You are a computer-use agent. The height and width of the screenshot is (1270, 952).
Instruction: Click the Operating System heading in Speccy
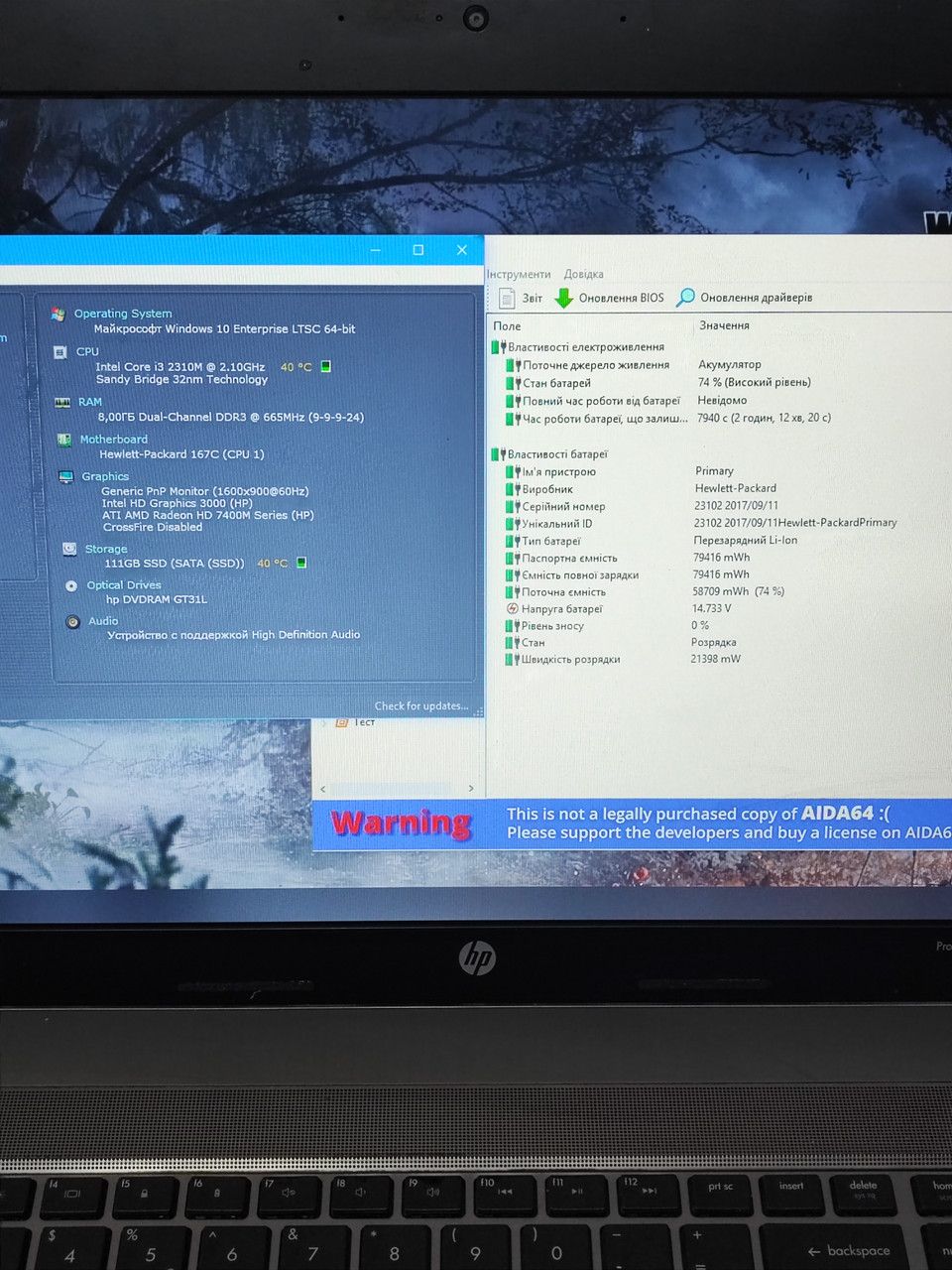[123, 314]
